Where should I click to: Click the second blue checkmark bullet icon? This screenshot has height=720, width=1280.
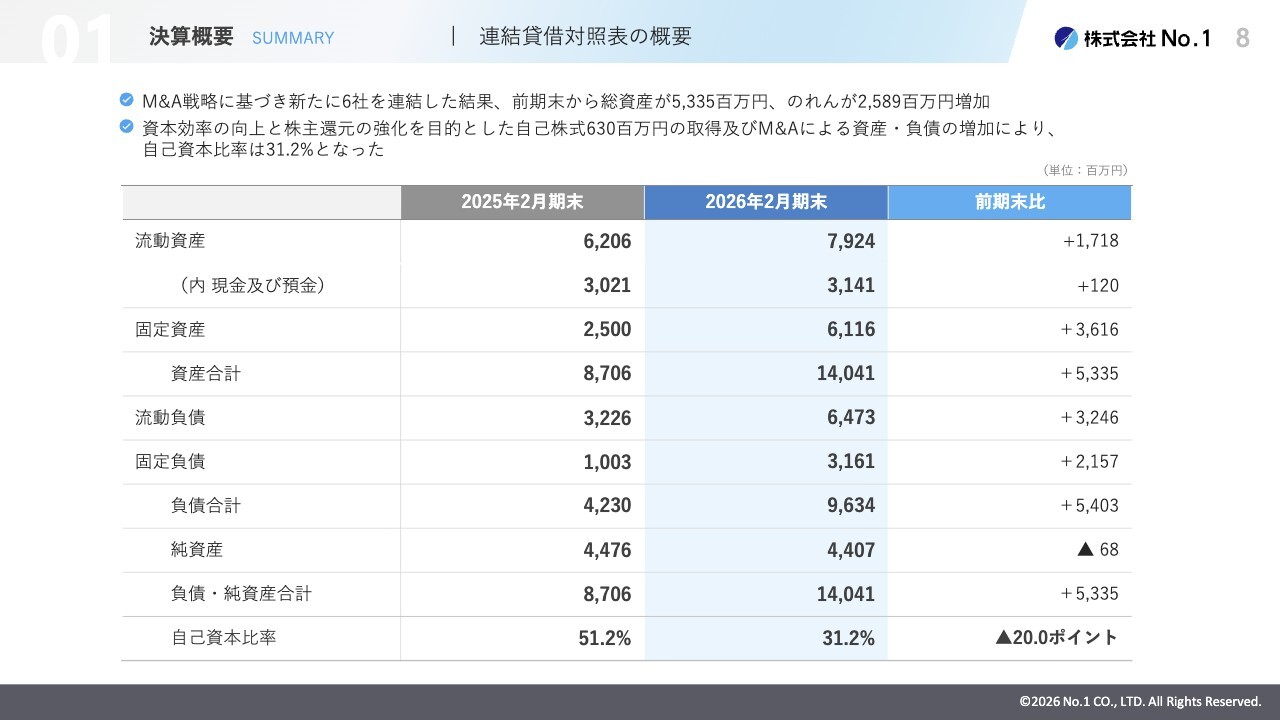[126, 127]
